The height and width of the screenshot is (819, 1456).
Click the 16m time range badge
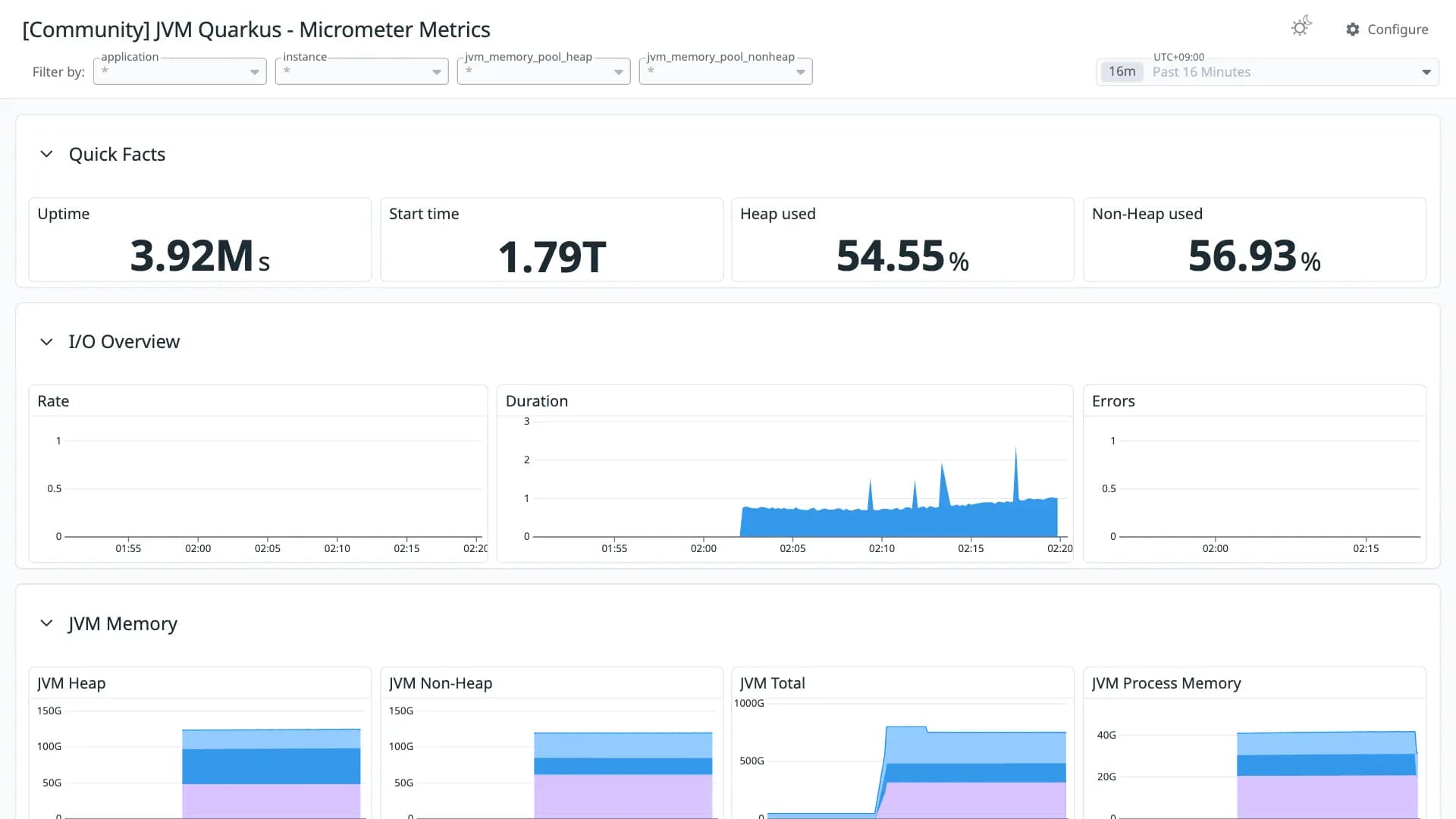(x=1122, y=72)
